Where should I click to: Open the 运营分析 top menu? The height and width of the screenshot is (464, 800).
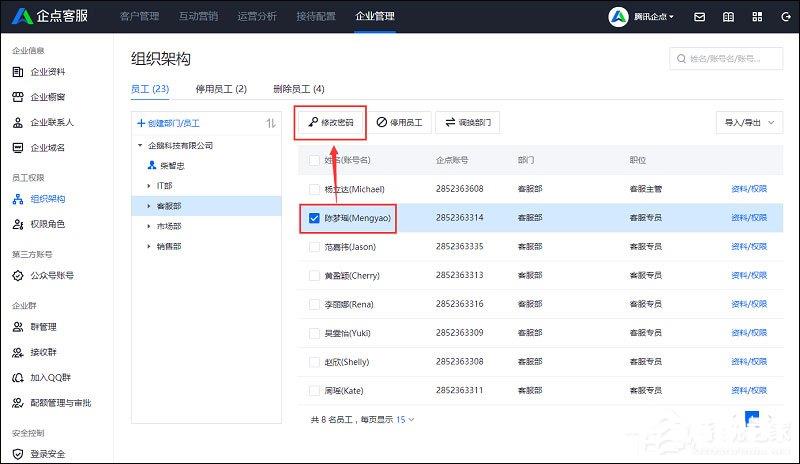(257, 16)
